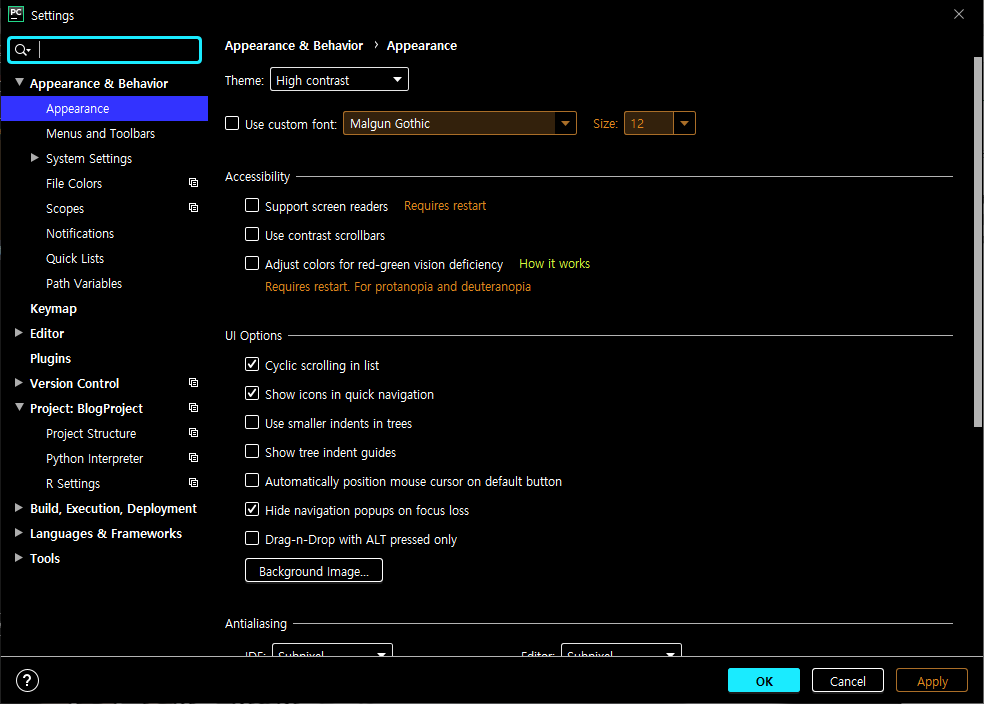Select Appearance in settings tree
Screen dimensions: 984x704
tap(104, 109)
